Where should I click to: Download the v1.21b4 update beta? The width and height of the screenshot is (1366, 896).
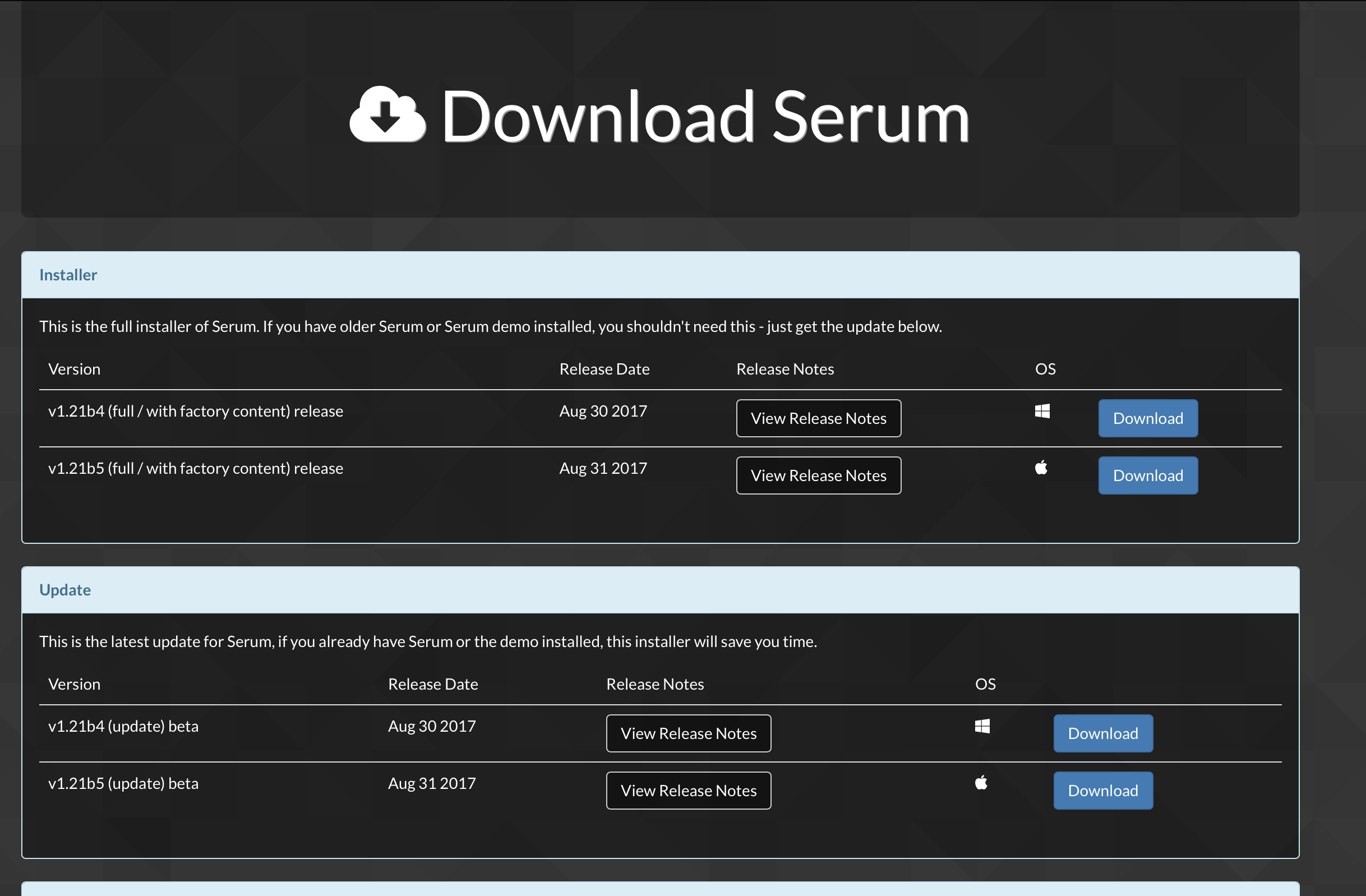[1102, 733]
